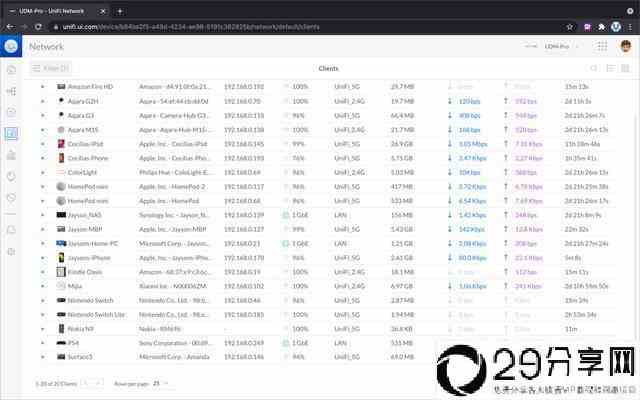640x400 pixels.
Task: Open the Alerts bell icon in the sidebar
Action: click(x=11, y=230)
